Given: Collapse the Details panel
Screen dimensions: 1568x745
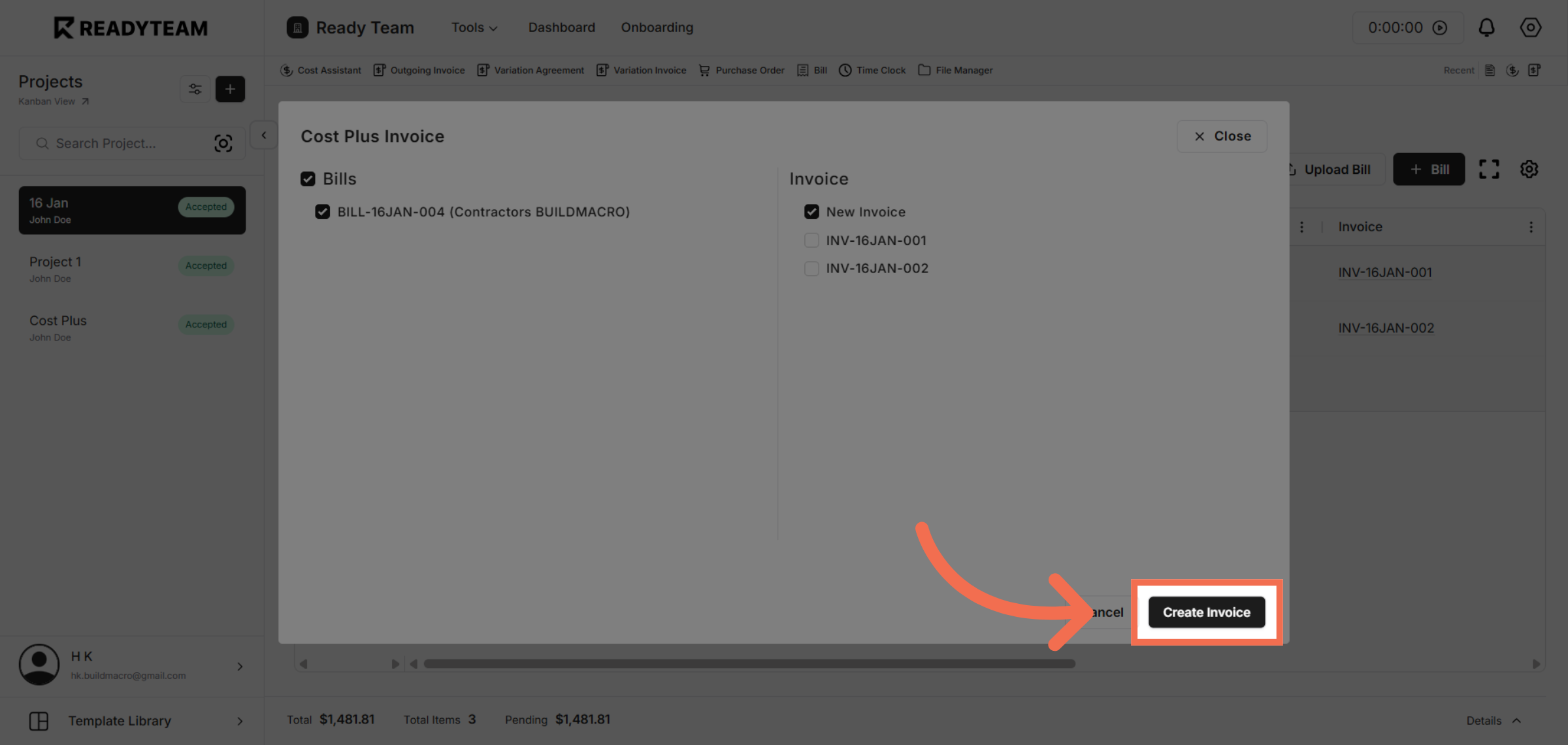Looking at the screenshot, I should pos(1494,720).
